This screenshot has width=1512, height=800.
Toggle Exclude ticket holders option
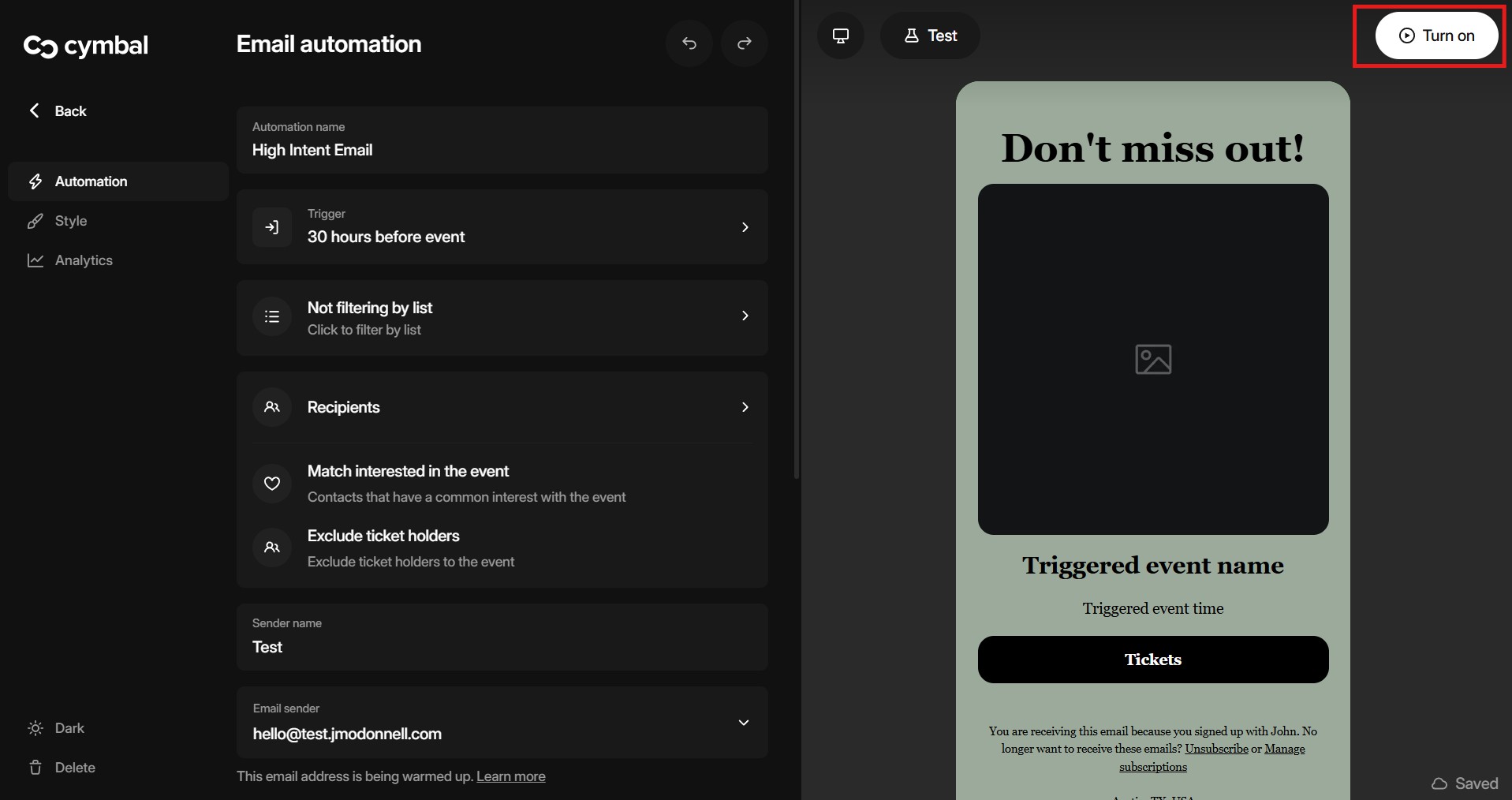click(383, 536)
